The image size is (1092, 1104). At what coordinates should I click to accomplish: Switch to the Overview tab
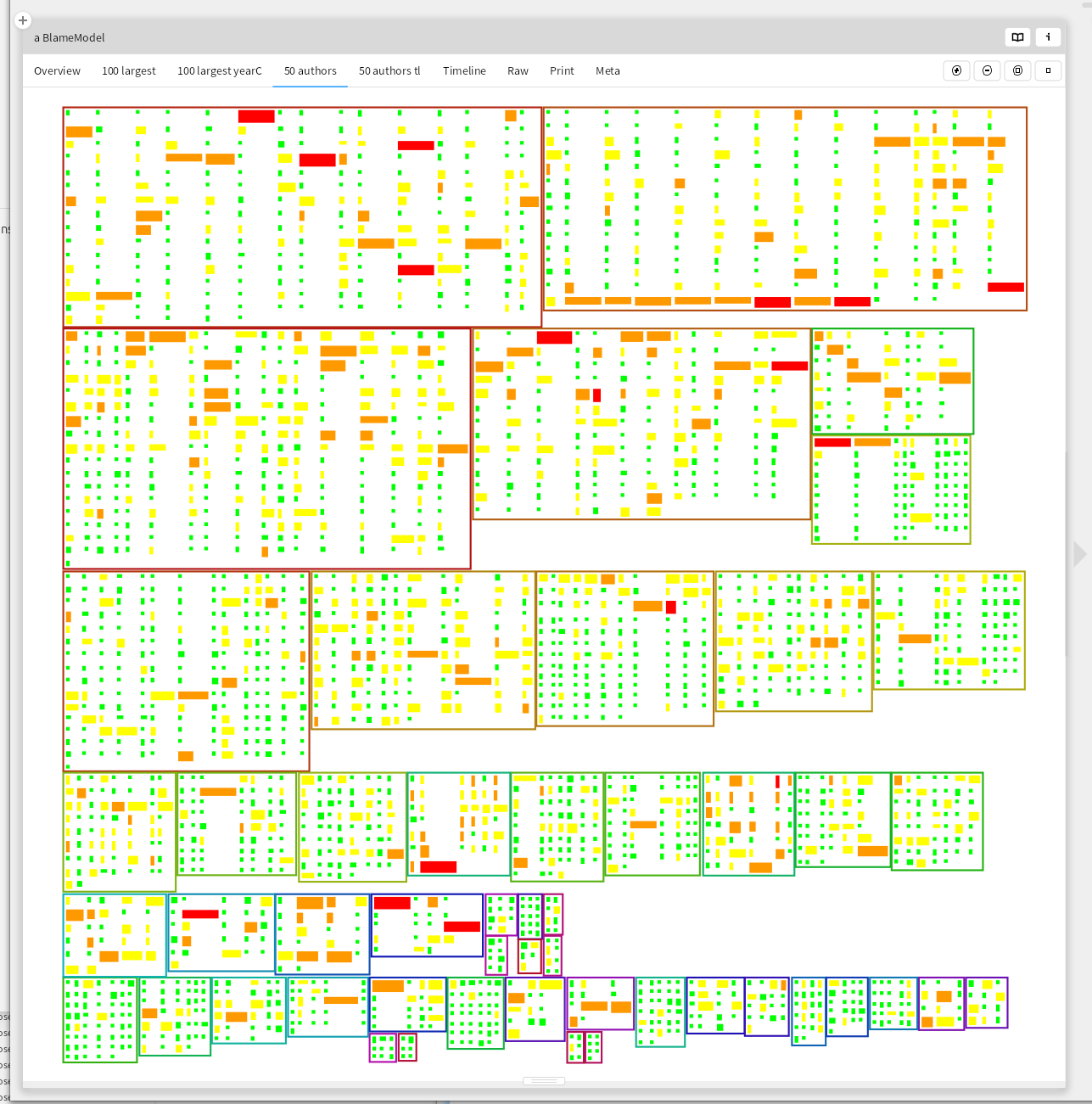[57, 71]
